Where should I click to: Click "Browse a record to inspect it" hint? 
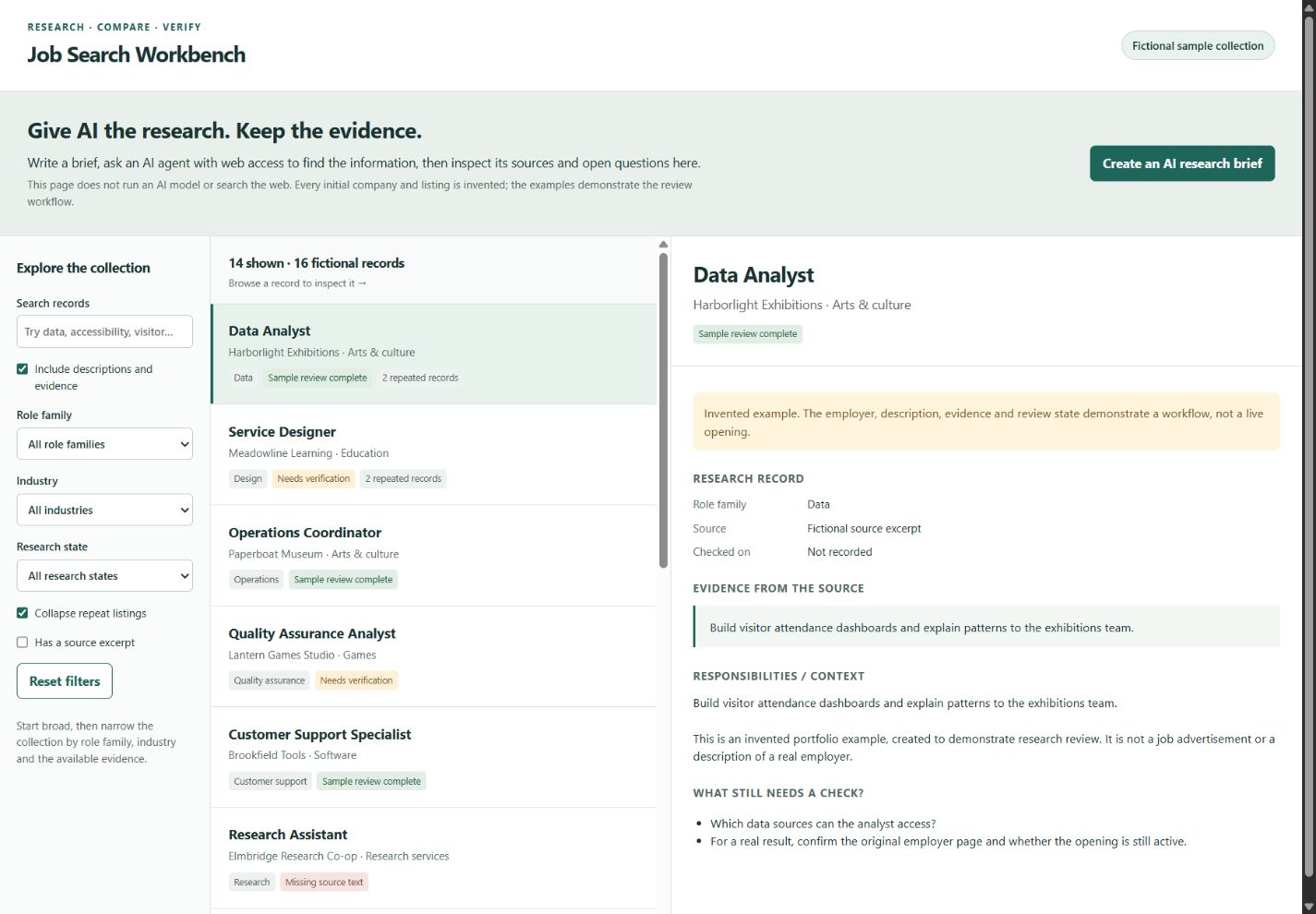297,283
